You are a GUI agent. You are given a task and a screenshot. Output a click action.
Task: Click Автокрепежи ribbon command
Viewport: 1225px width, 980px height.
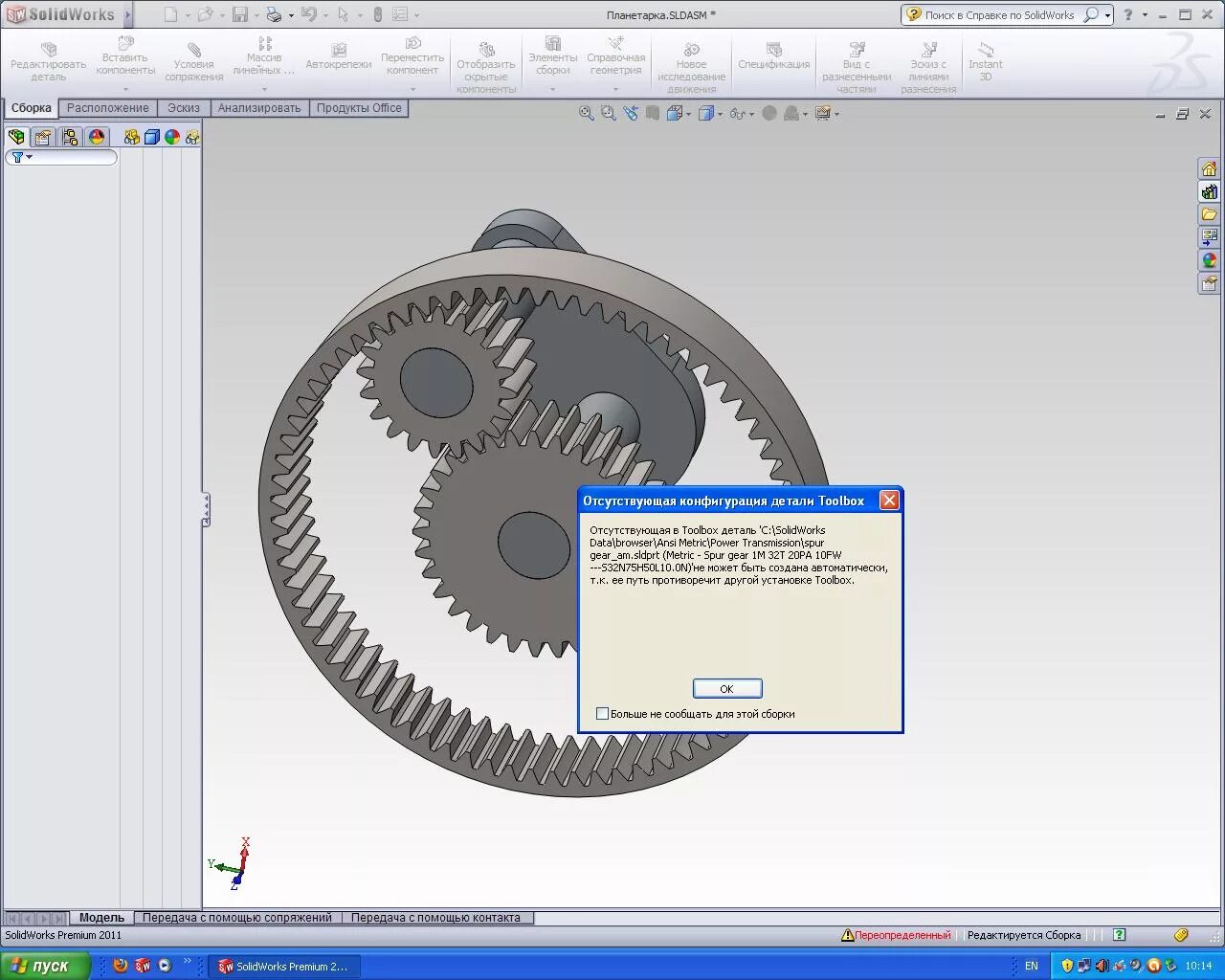click(339, 57)
